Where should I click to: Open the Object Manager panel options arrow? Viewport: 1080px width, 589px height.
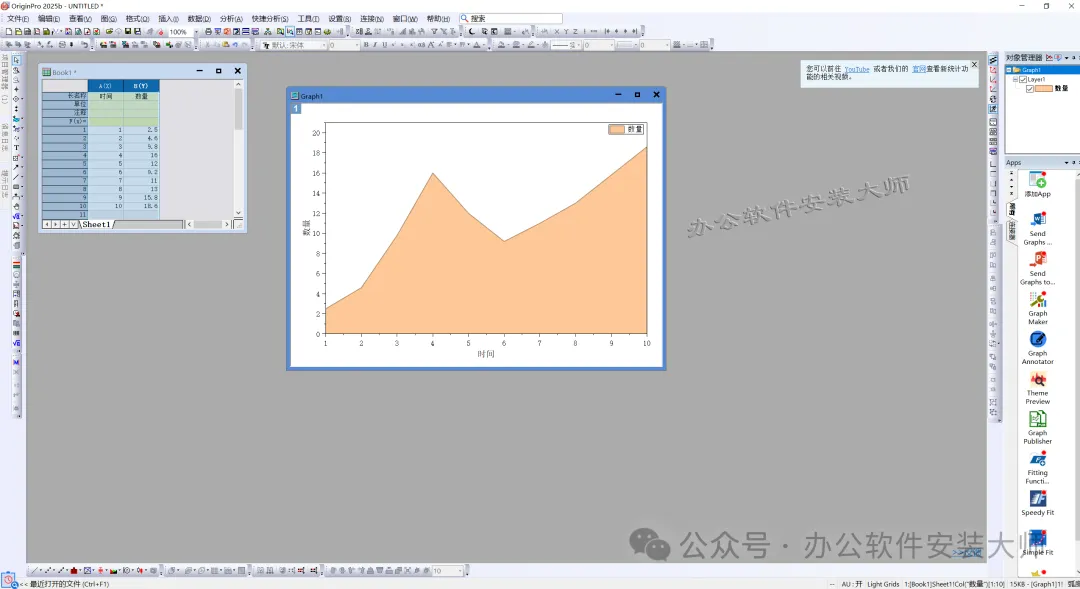[x=1066, y=58]
